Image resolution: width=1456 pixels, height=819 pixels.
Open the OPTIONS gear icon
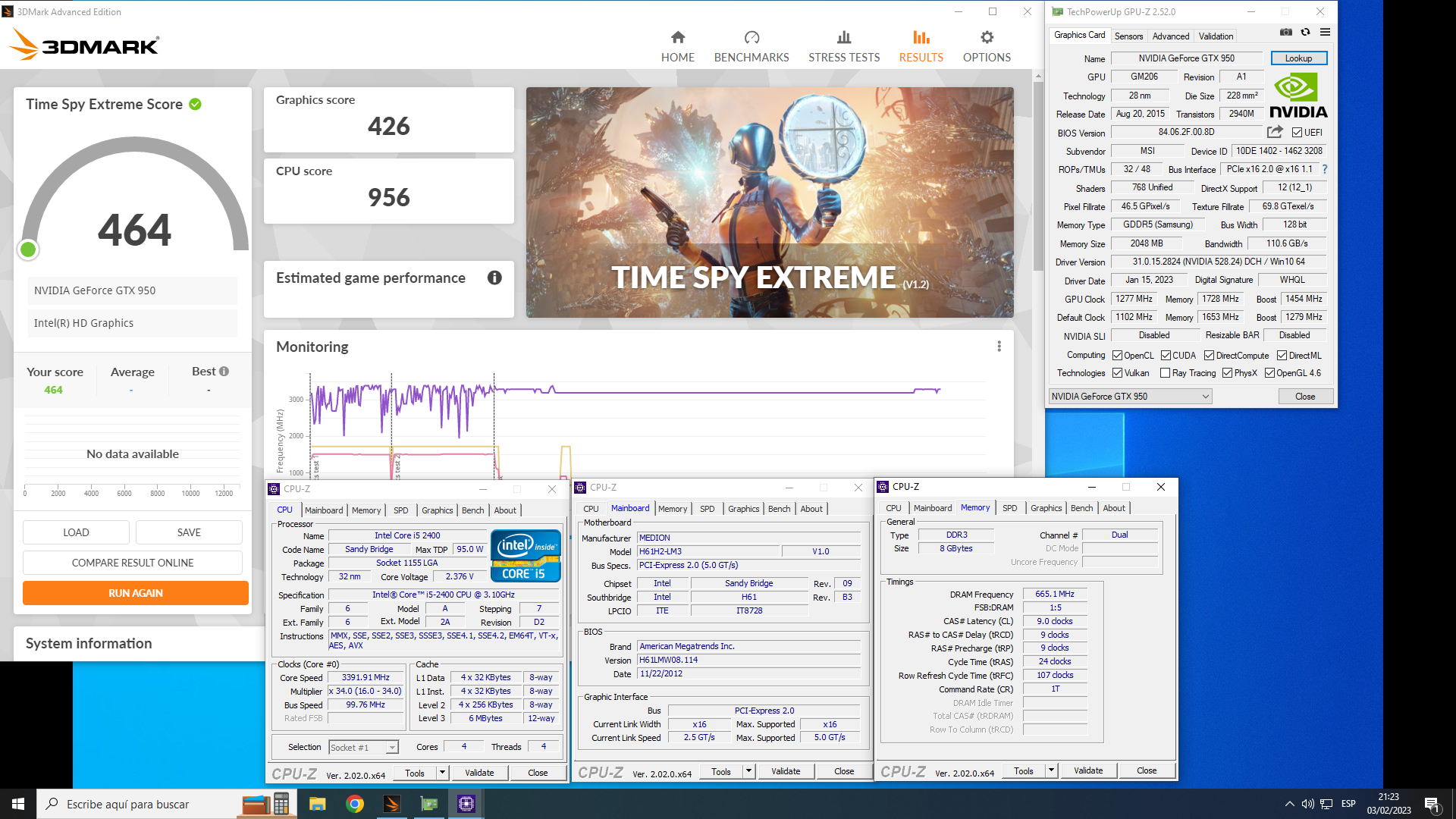tap(987, 37)
